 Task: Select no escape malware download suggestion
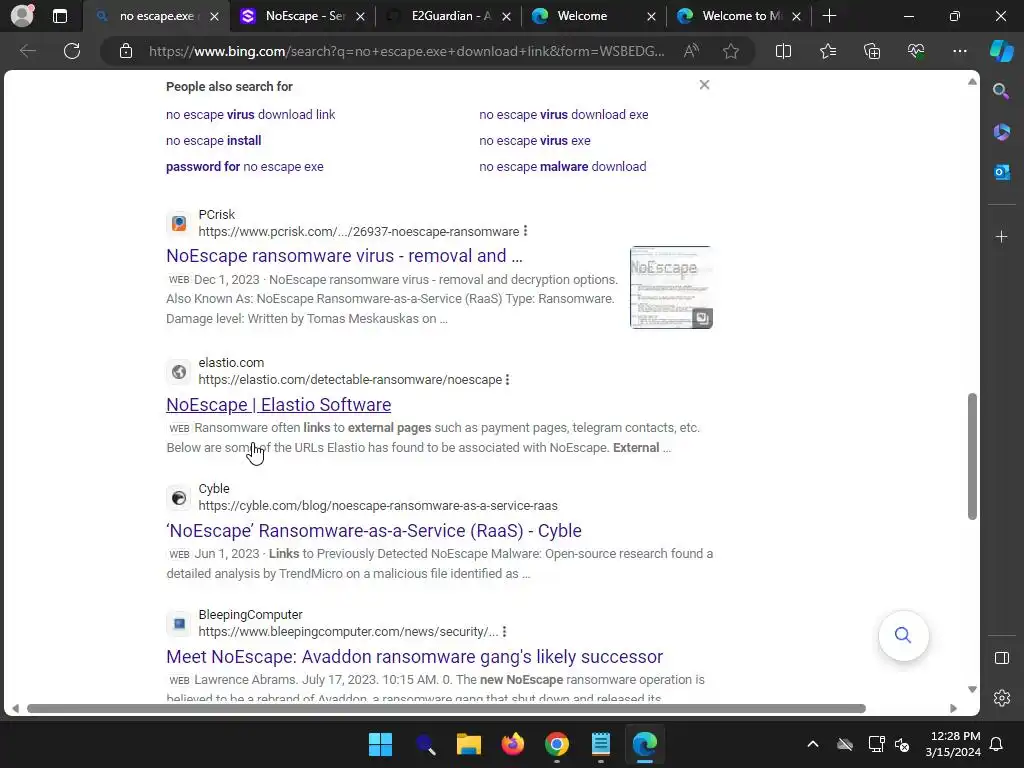[x=562, y=167]
